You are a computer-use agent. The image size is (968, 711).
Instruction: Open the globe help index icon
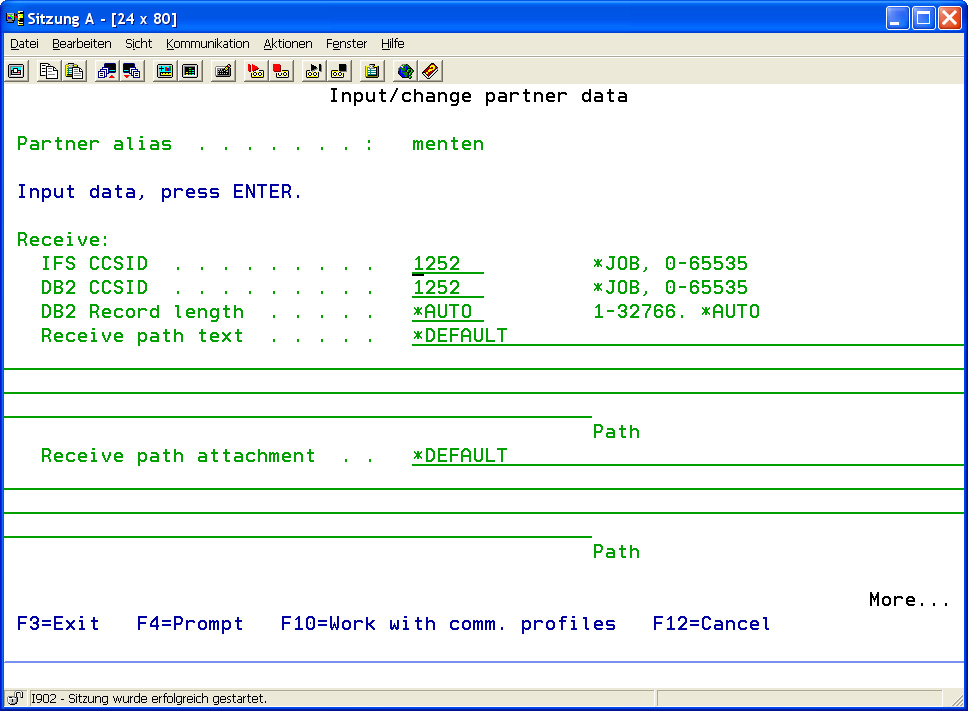[405, 71]
